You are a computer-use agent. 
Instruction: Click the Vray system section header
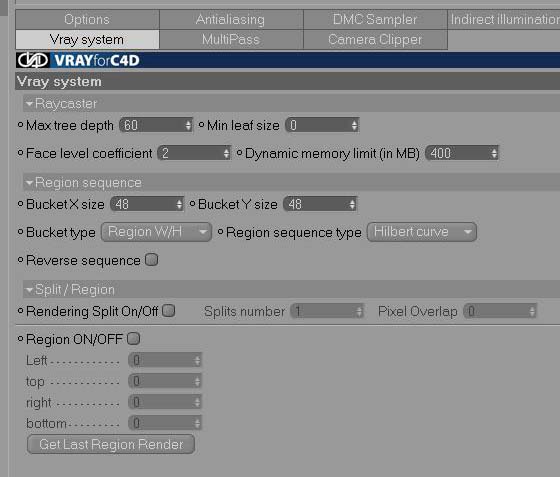tap(288, 82)
